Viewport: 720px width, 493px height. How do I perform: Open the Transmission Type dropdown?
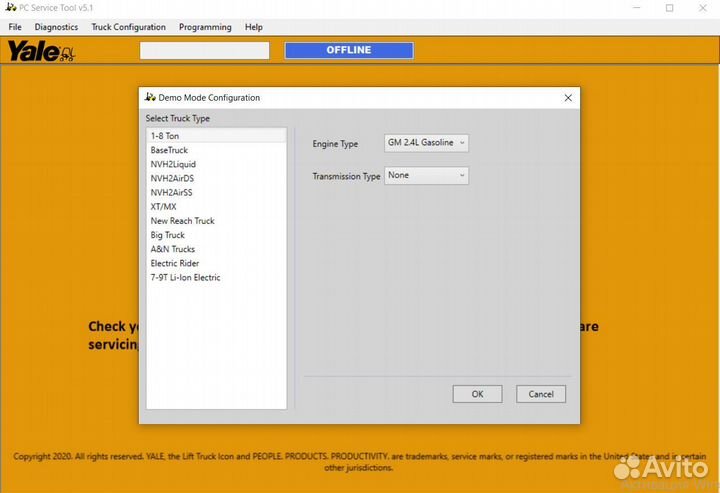tap(426, 175)
